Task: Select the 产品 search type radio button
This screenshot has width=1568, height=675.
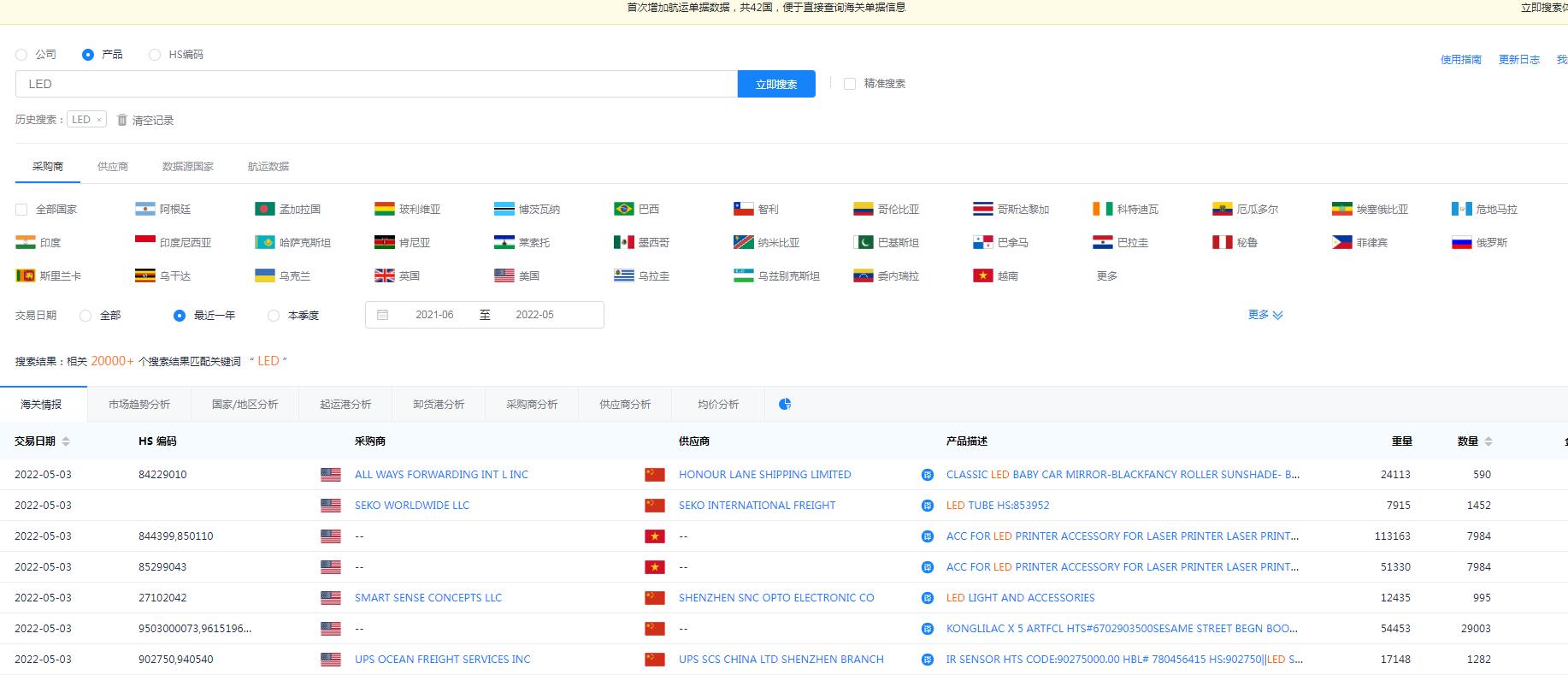Action: 87,54
